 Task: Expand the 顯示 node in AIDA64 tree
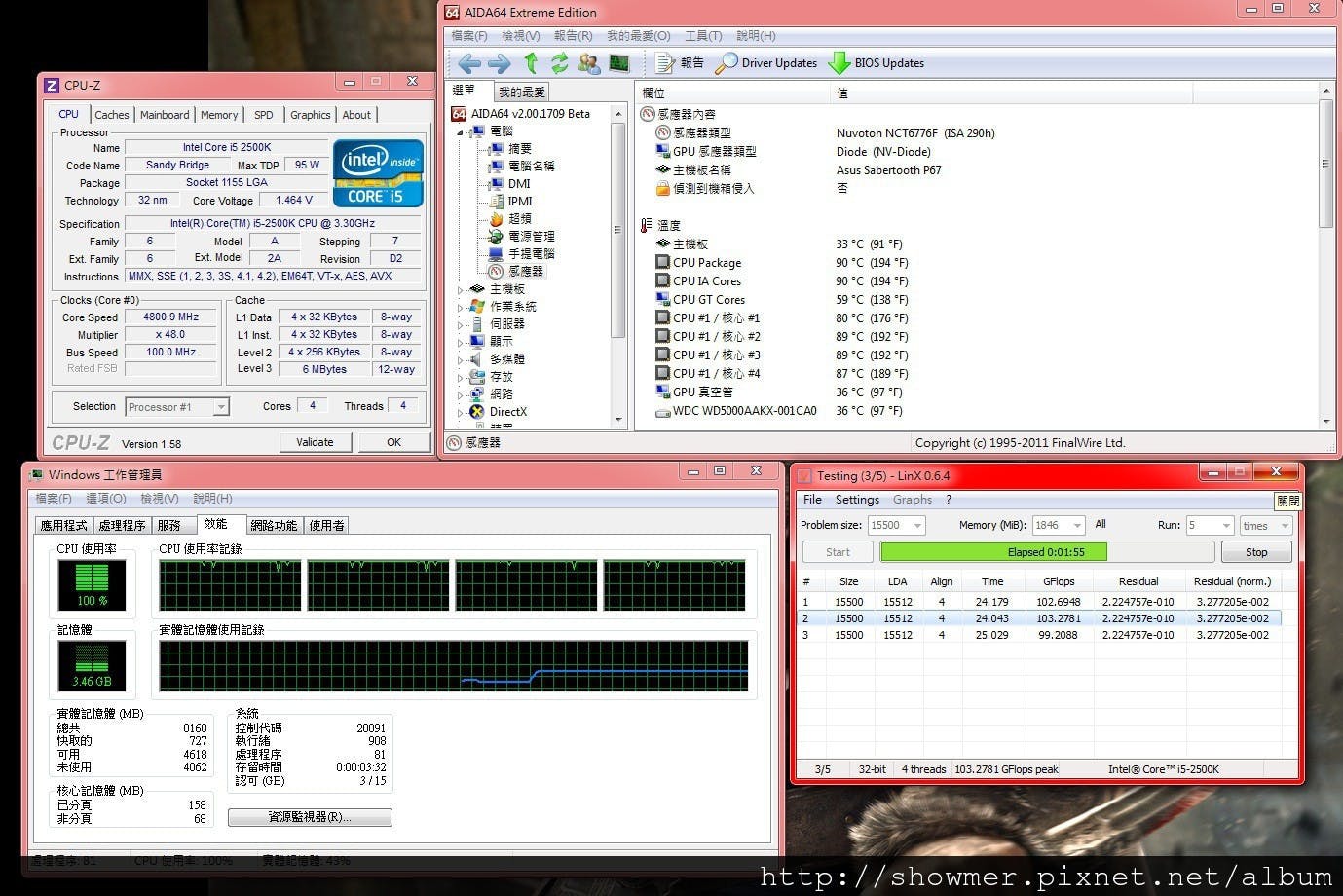[x=461, y=342]
